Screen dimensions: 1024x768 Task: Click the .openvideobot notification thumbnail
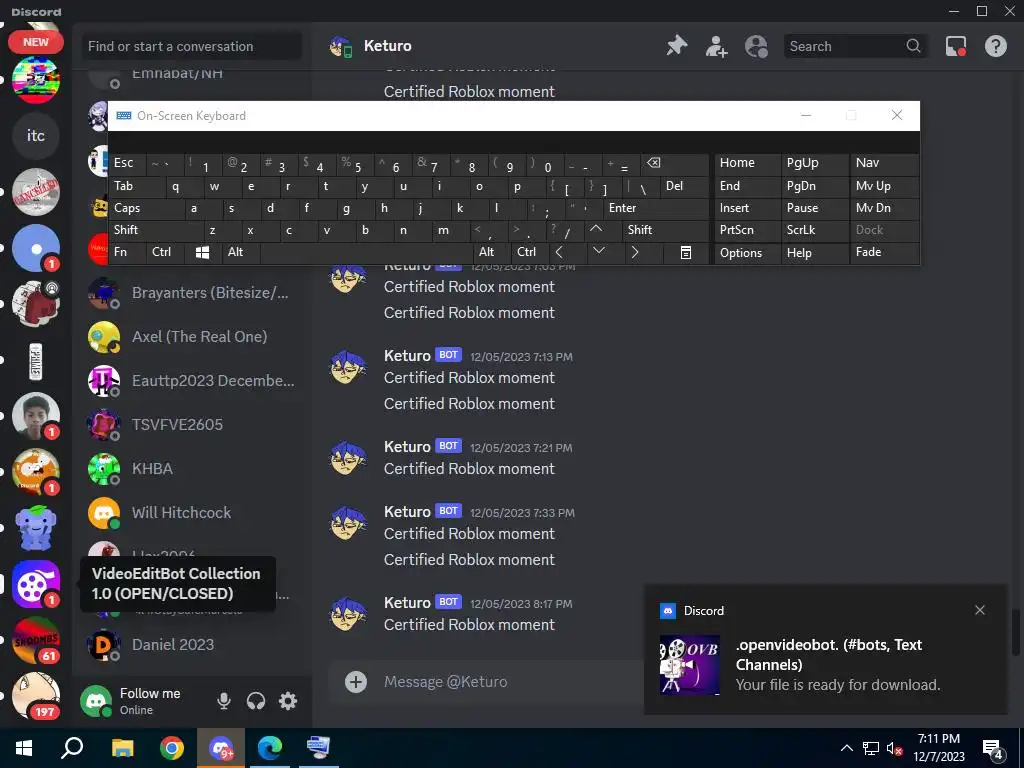click(690, 664)
